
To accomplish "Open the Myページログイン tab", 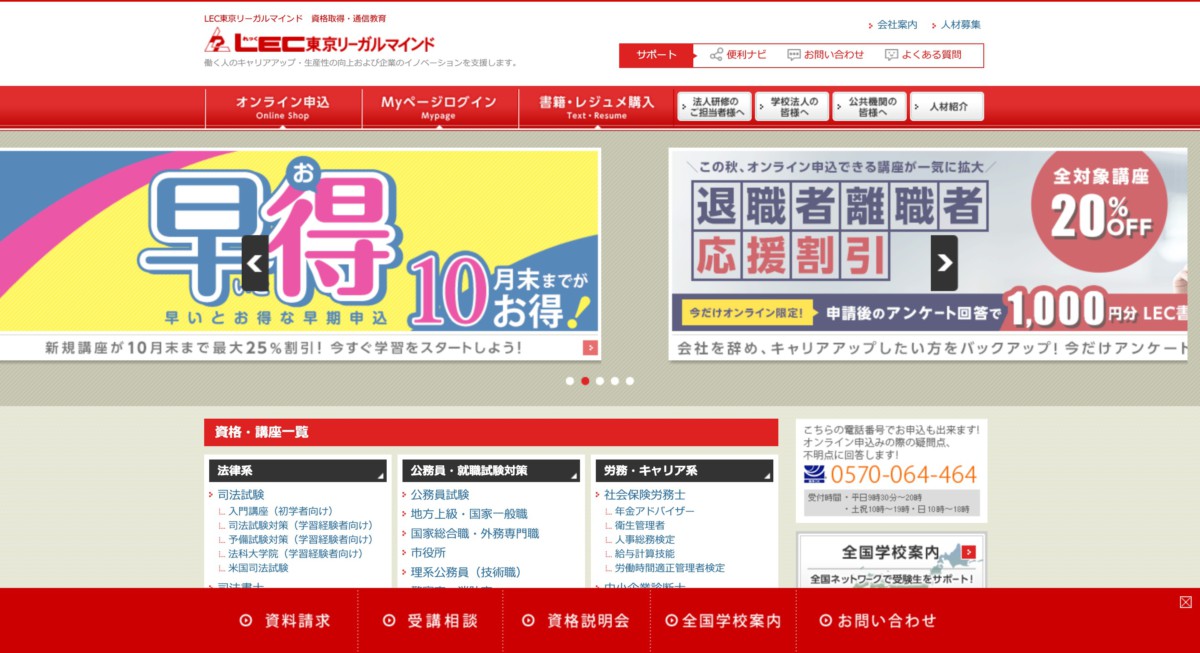I will click(439, 108).
